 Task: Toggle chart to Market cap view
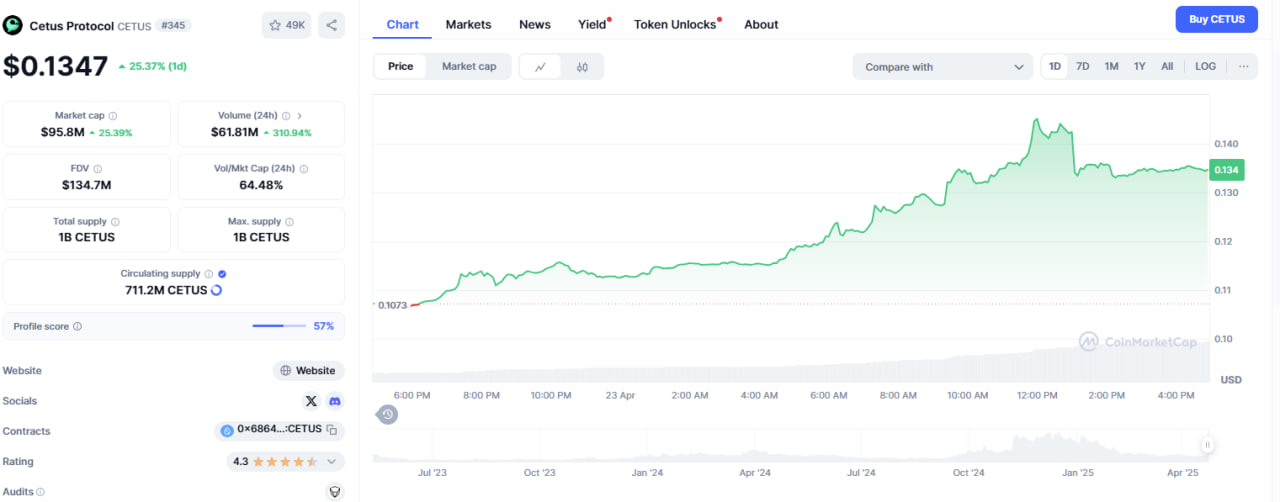[x=468, y=67]
